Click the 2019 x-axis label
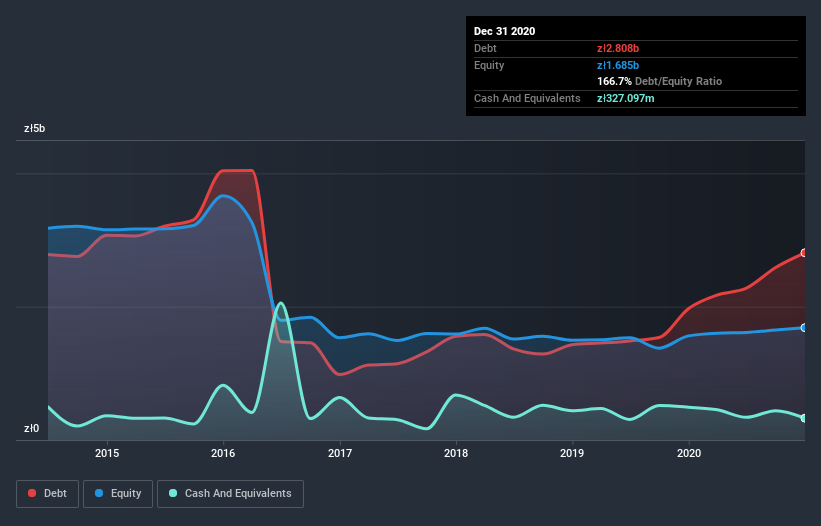The image size is (821, 526). click(x=572, y=453)
